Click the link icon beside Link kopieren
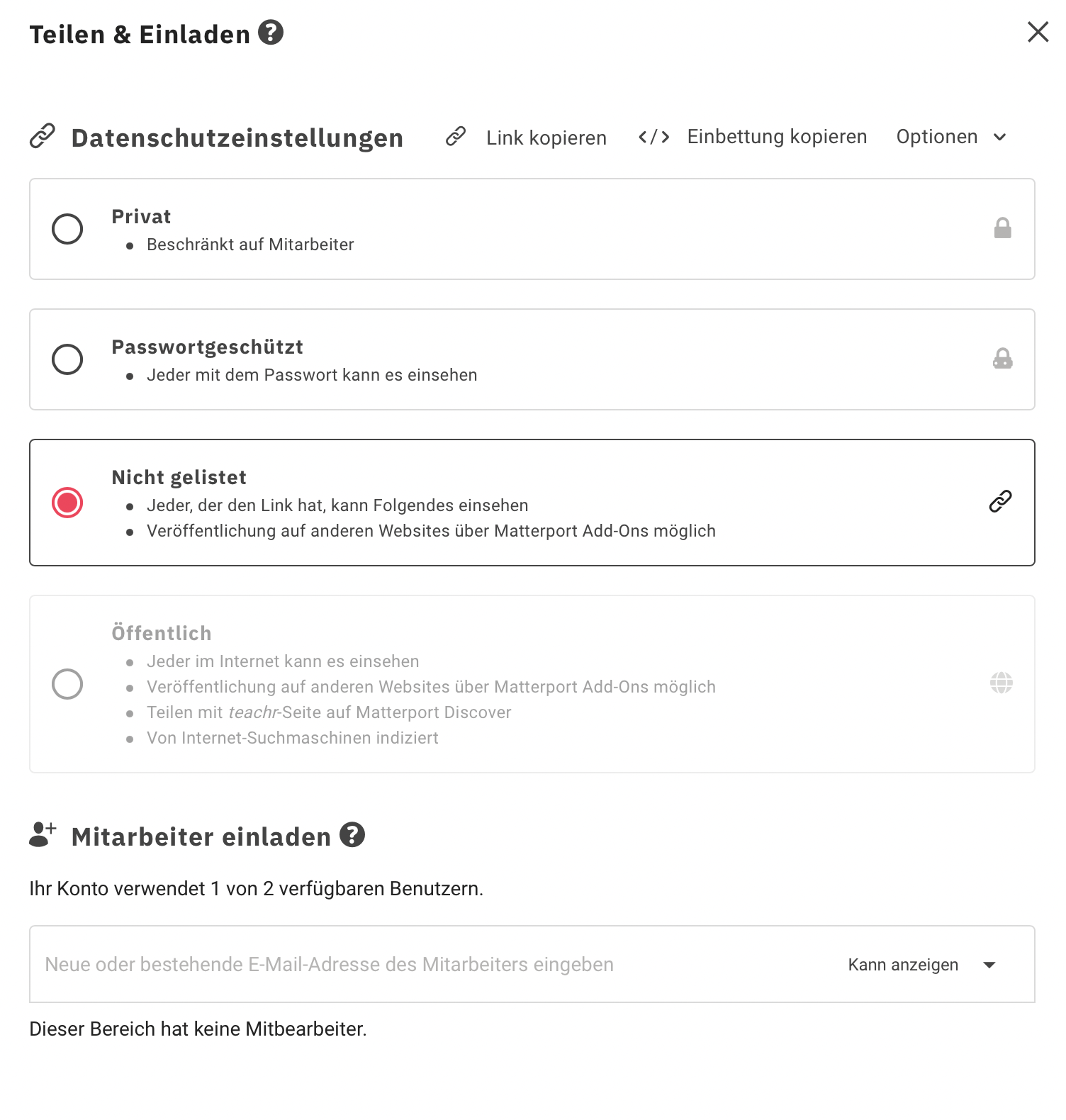1066x1120 pixels. (x=456, y=136)
